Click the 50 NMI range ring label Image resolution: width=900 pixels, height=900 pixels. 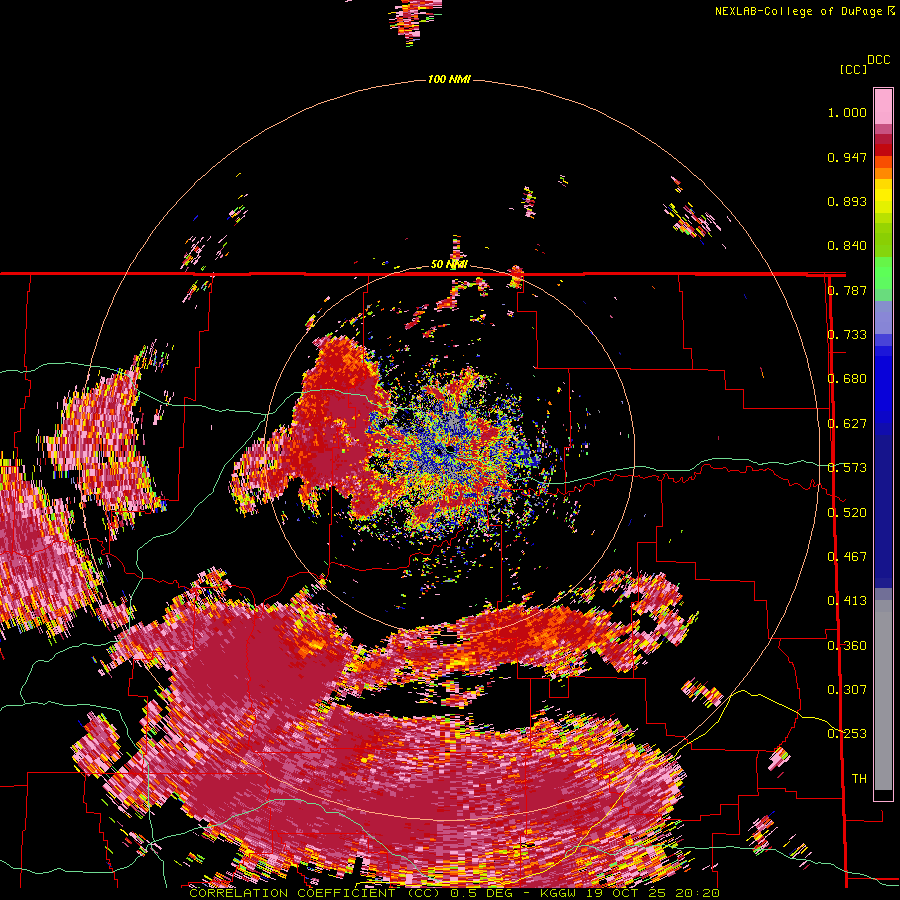(x=449, y=264)
